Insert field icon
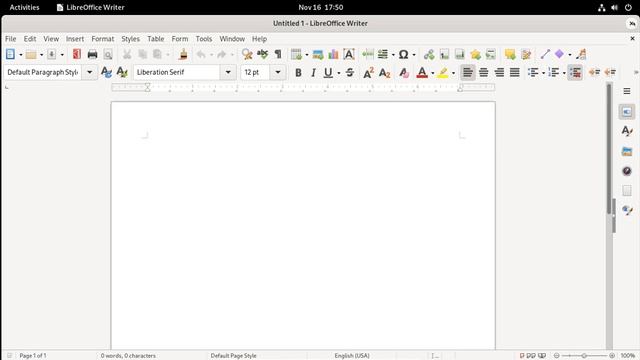Screen dimensions: 640x360 tap(383, 54)
